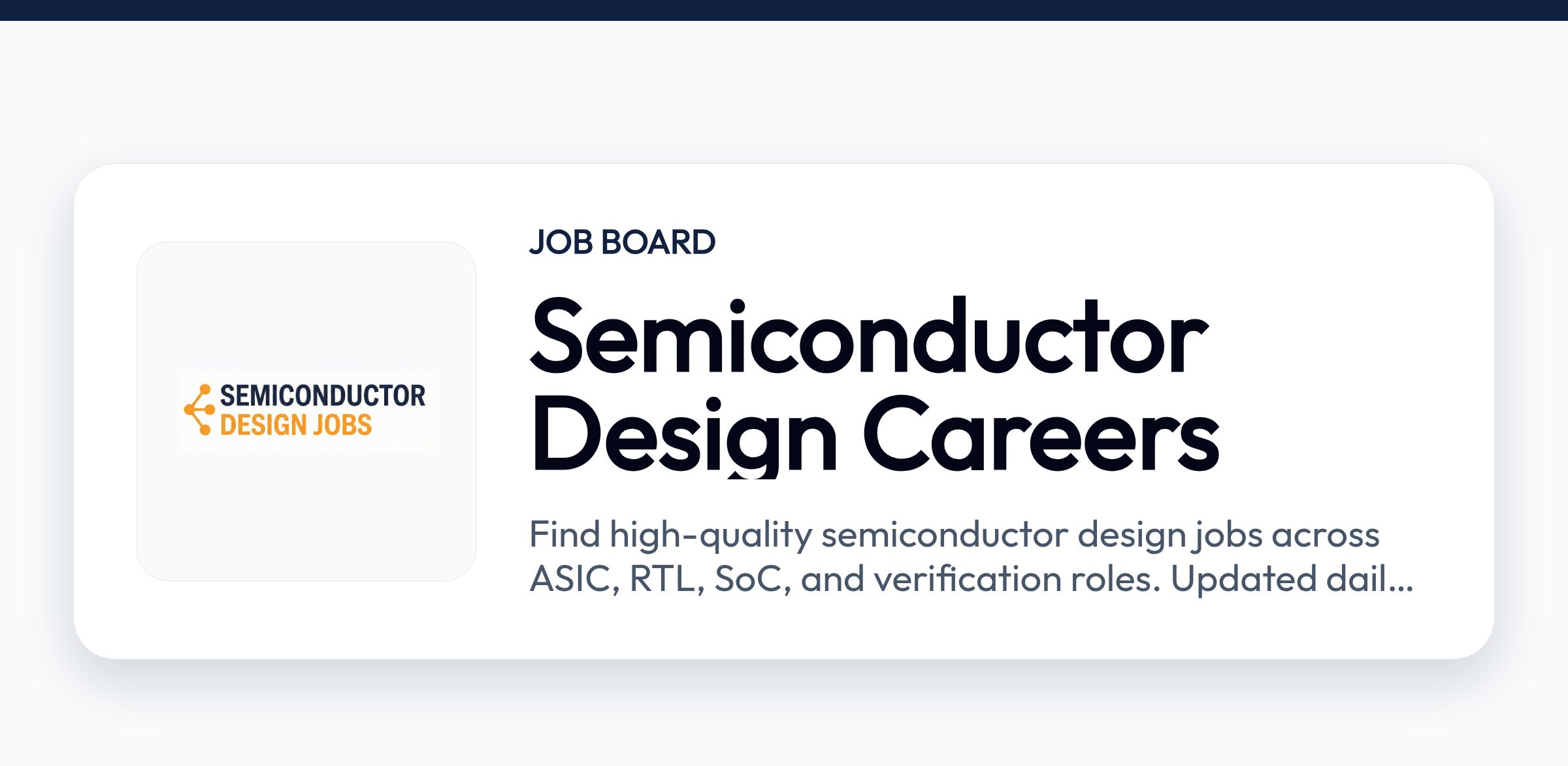1568x766 pixels.
Task: Click the gray page background below the card
Action: pyautogui.click(x=784, y=725)
